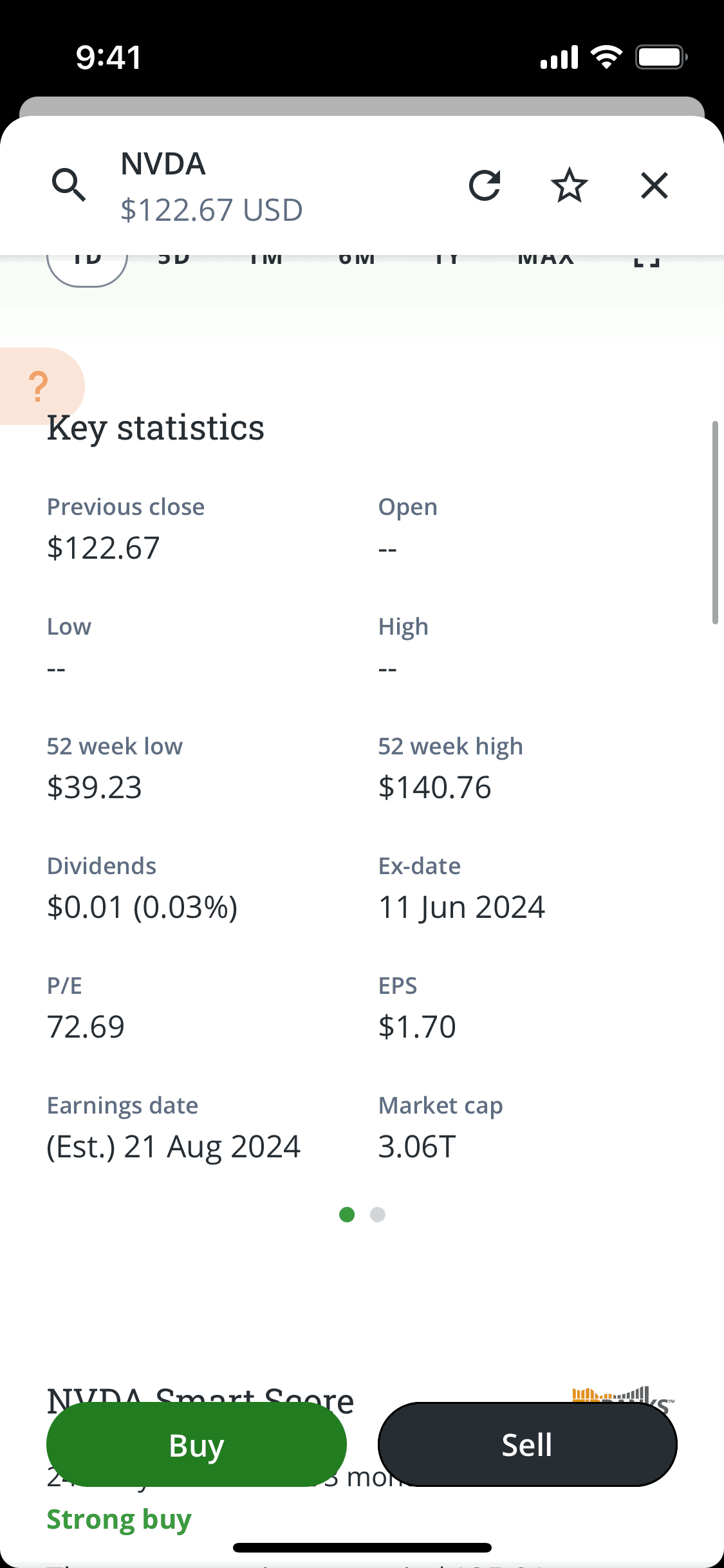
Task: Refresh the NVDA quote
Action: [x=485, y=185]
